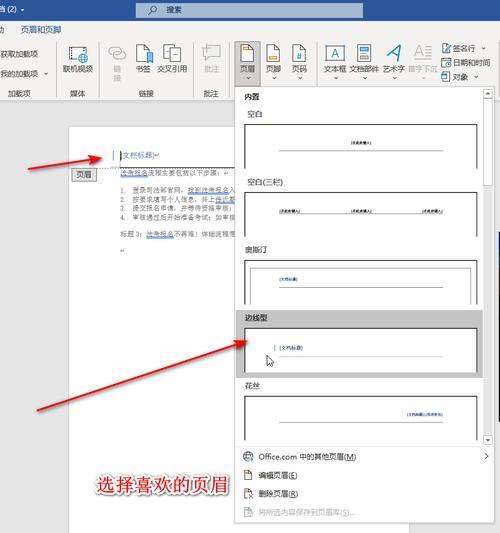Screen dimensions: 500x533
Task: Expand the Quick Parts dropdown chevron
Action: (365, 78)
